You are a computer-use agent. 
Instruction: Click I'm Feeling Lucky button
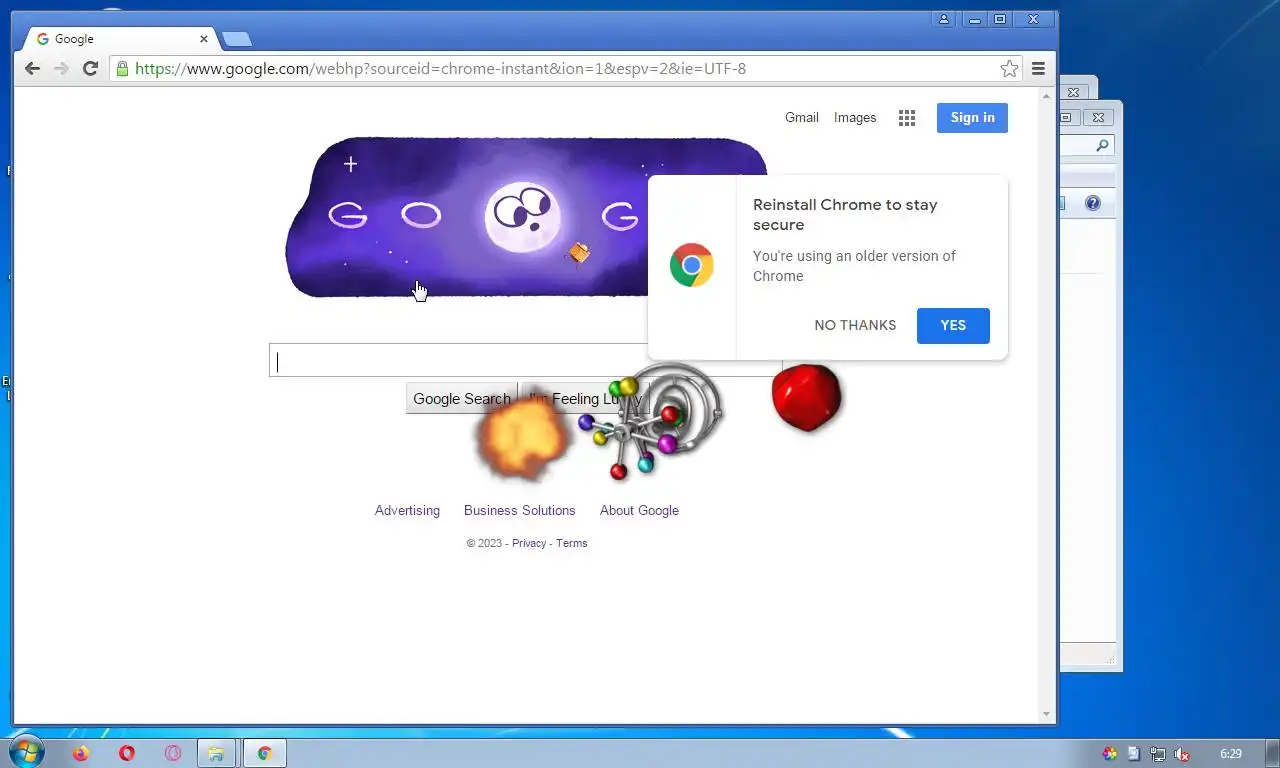point(586,398)
